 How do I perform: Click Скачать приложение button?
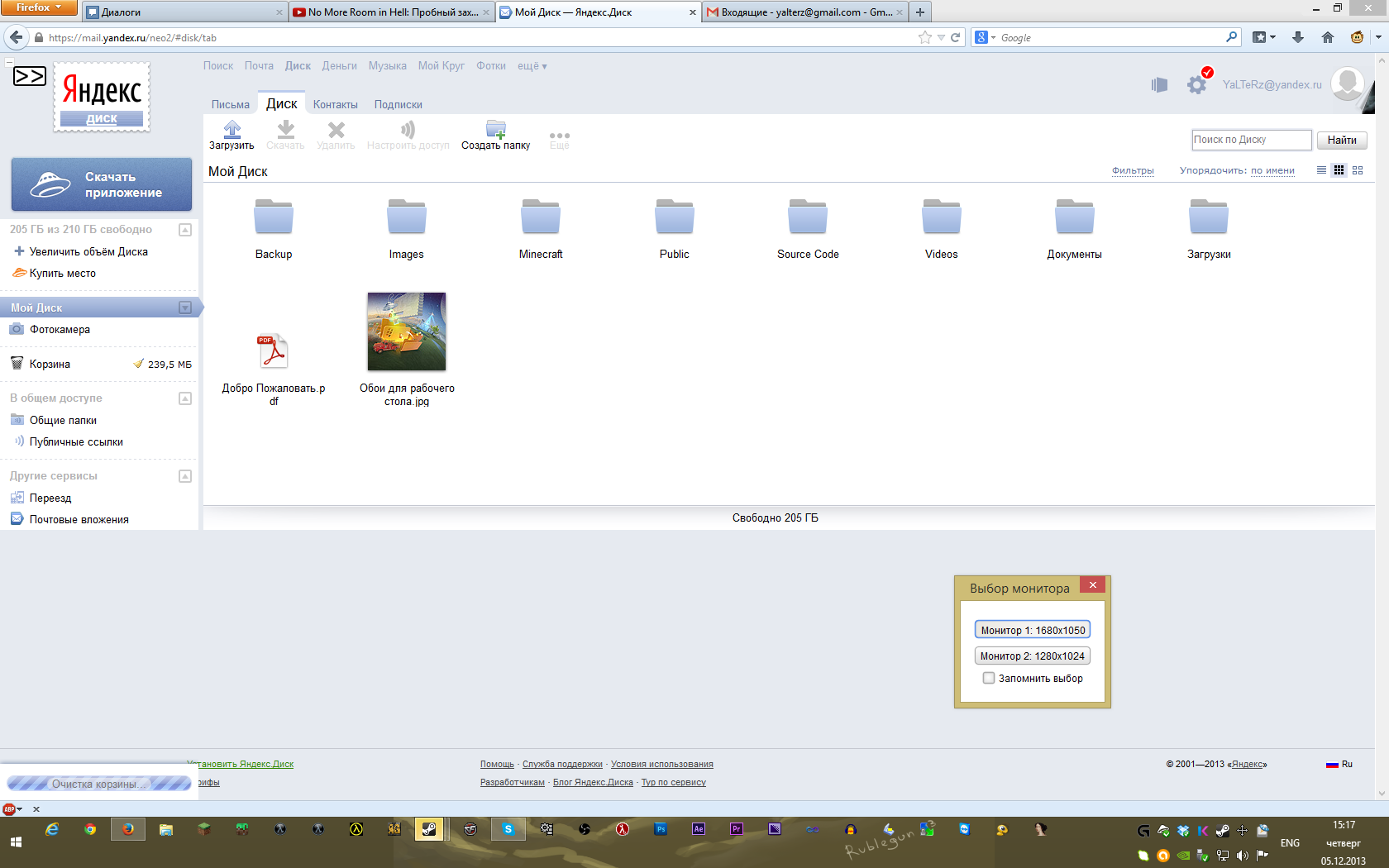pos(102,184)
